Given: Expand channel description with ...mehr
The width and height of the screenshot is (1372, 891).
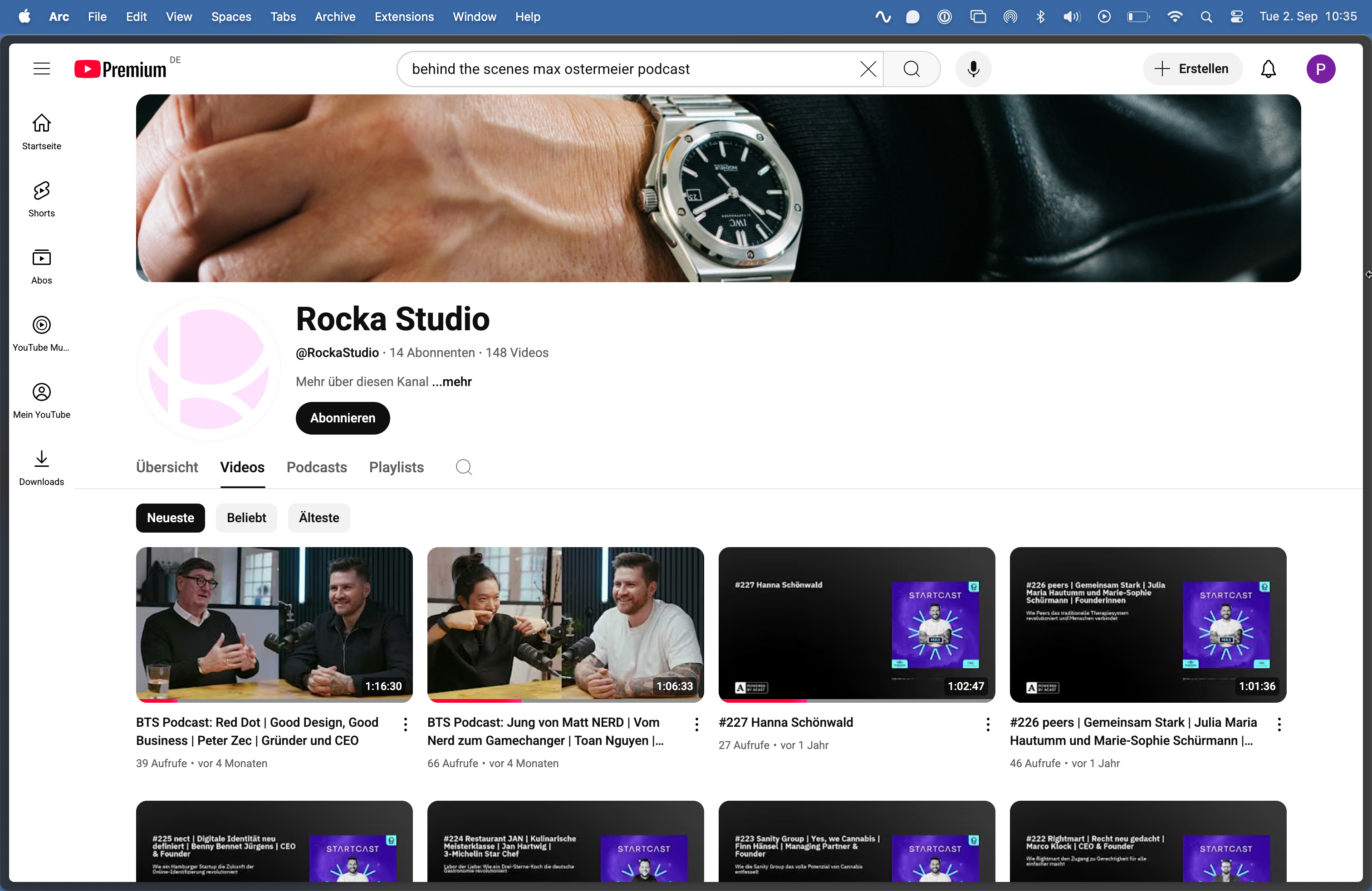Looking at the screenshot, I should pyautogui.click(x=451, y=382).
